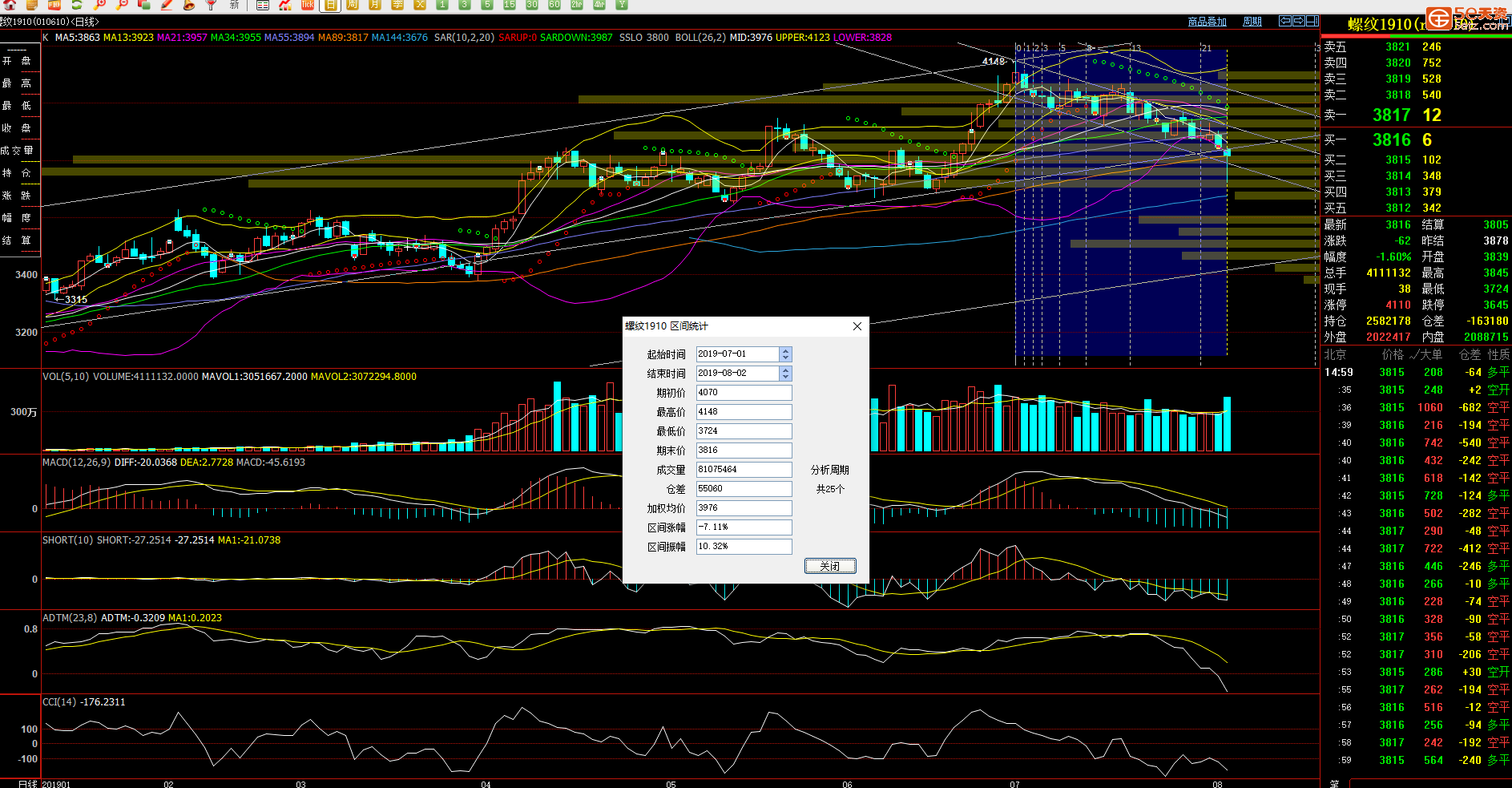Click the 加权均价 field showing 3976
The width and height of the screenshot is (1512, 788).
pyautogui.click(x=744, y=507)
